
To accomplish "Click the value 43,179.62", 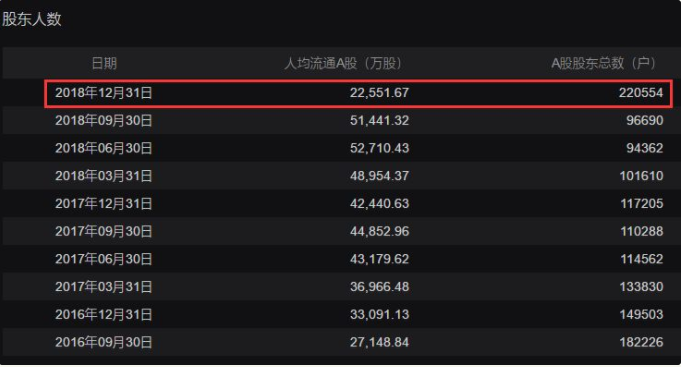I will point(379,259).
